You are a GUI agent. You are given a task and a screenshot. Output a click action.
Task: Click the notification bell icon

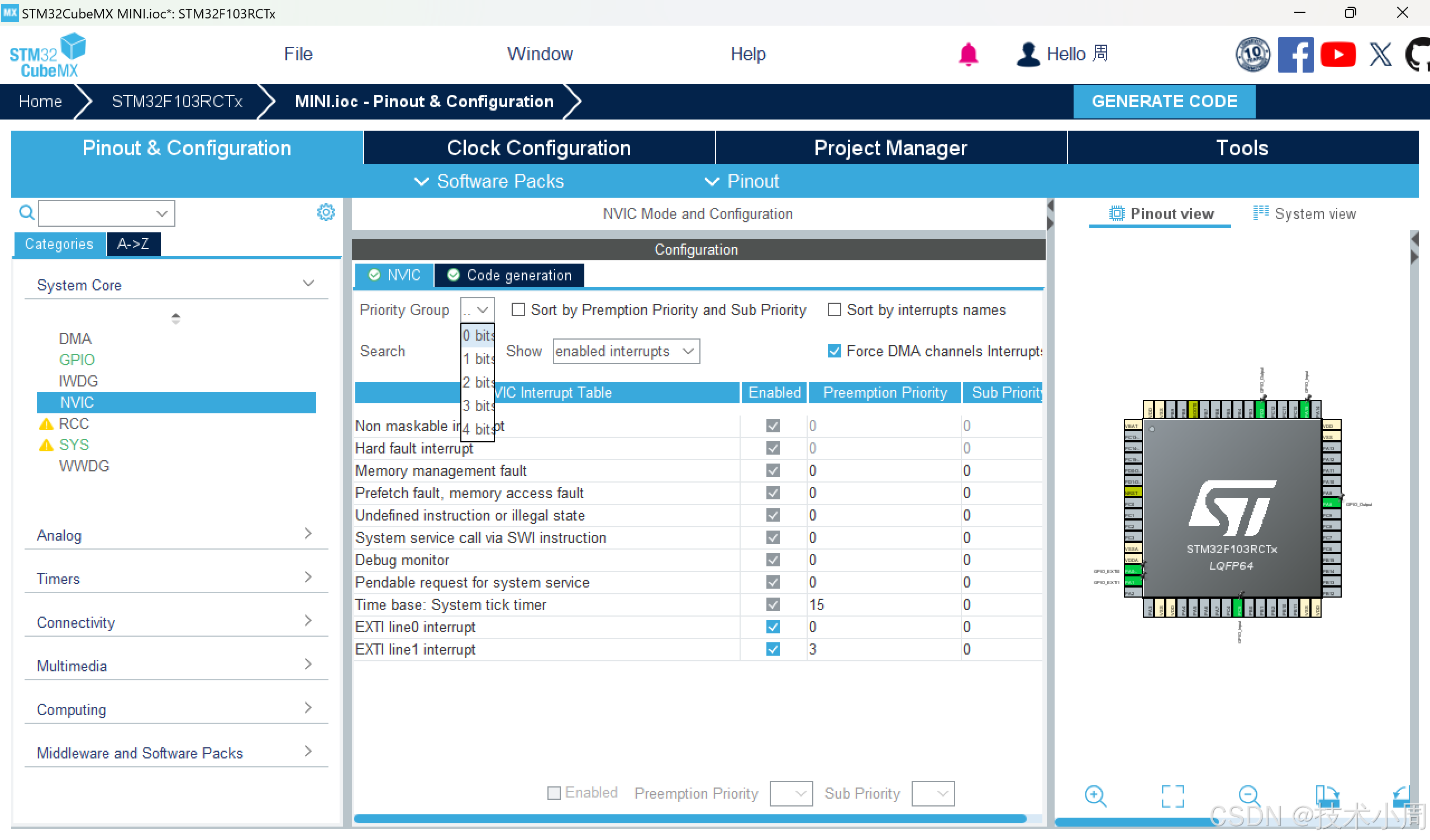(x=968, y=55)
